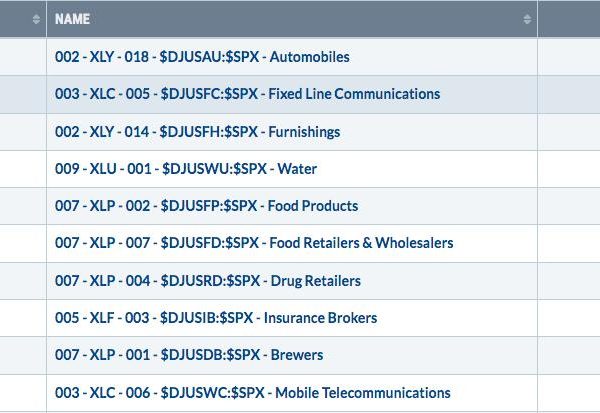Click blank cell preceding the Automobiles entry
The height and width of the screenshot is (413, 600).
click(x=23, y=57)
